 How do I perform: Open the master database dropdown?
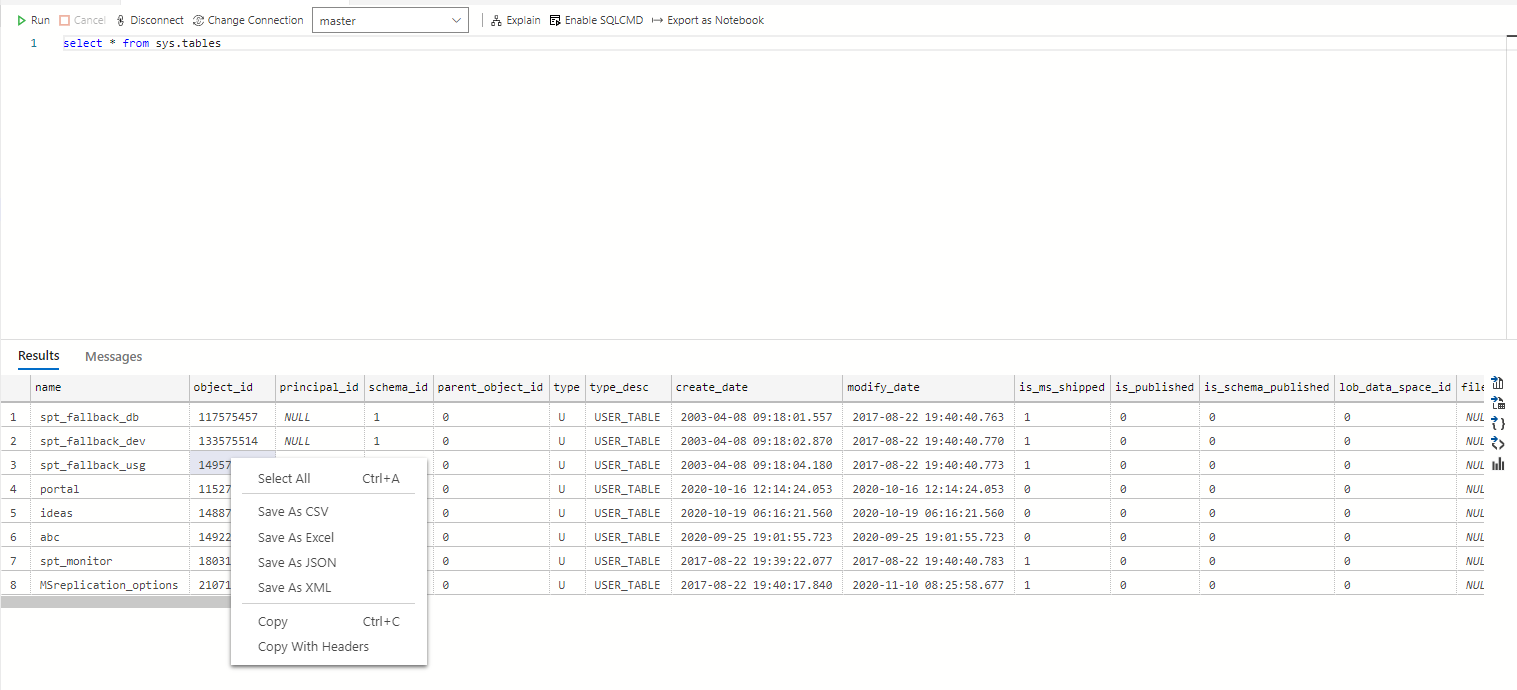390,19
